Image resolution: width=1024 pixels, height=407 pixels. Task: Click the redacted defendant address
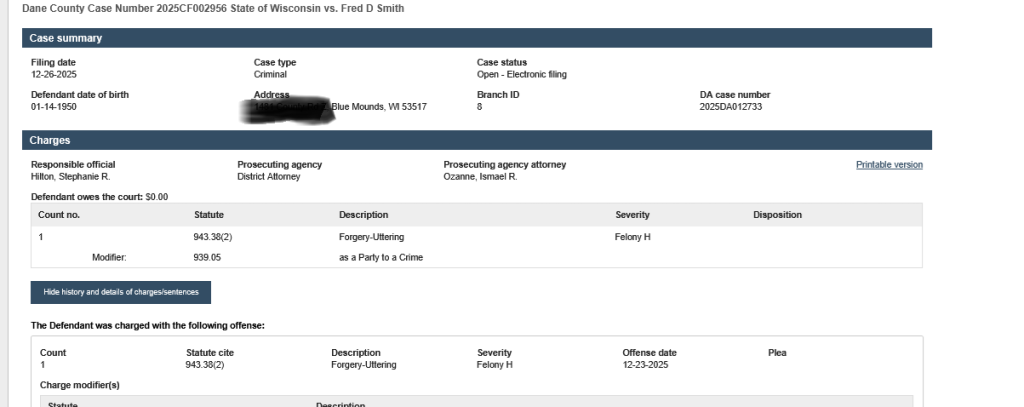click(290, 107)
